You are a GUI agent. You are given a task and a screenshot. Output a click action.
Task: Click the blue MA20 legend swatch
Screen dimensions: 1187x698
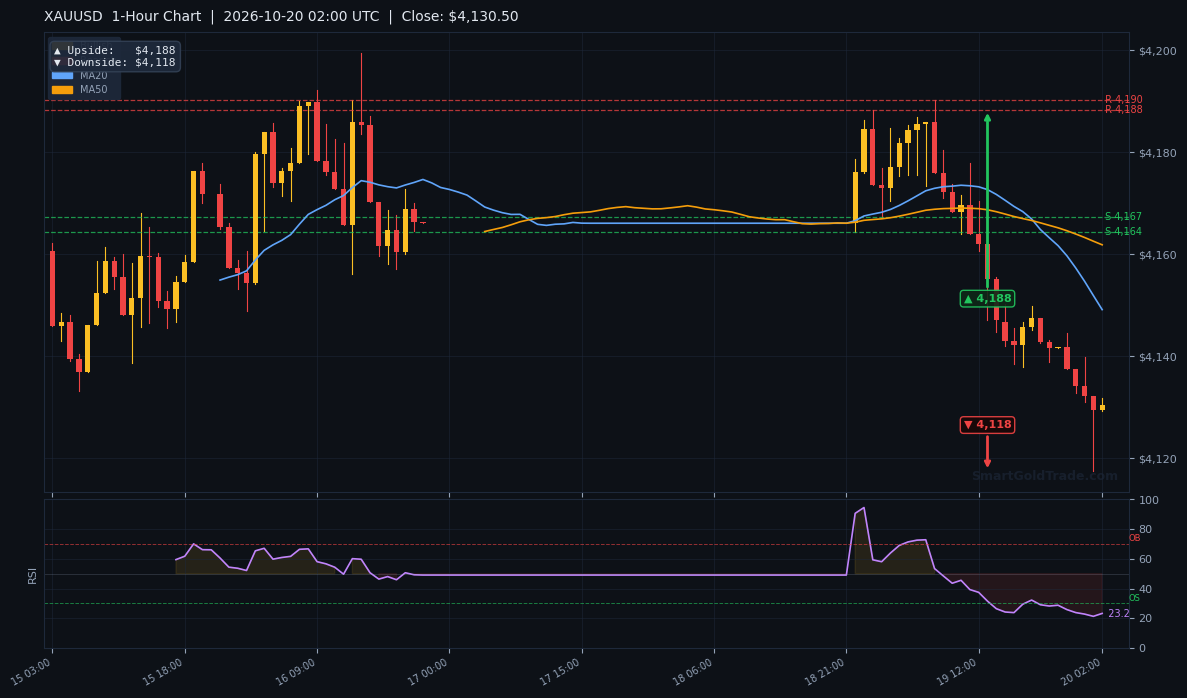[x=62, y=76]
